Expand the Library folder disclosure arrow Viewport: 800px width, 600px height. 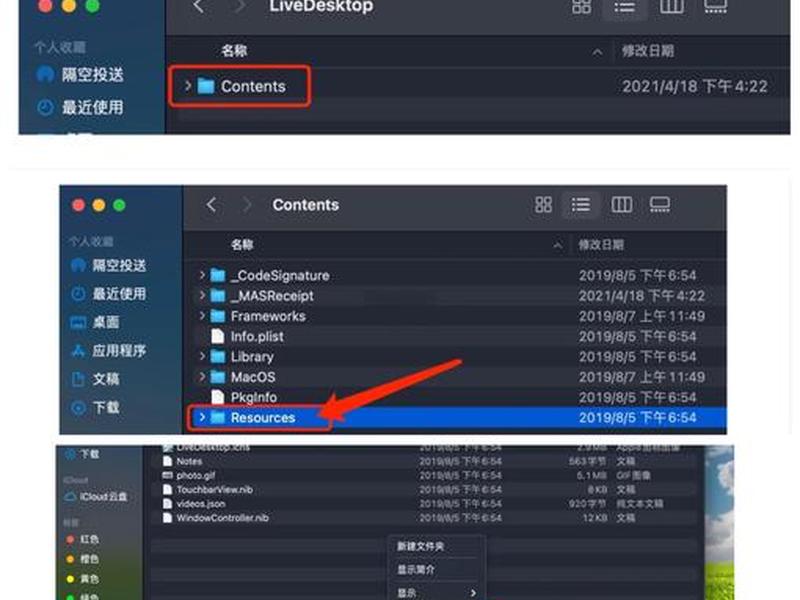pyautogui.click(x=202, y=356)
